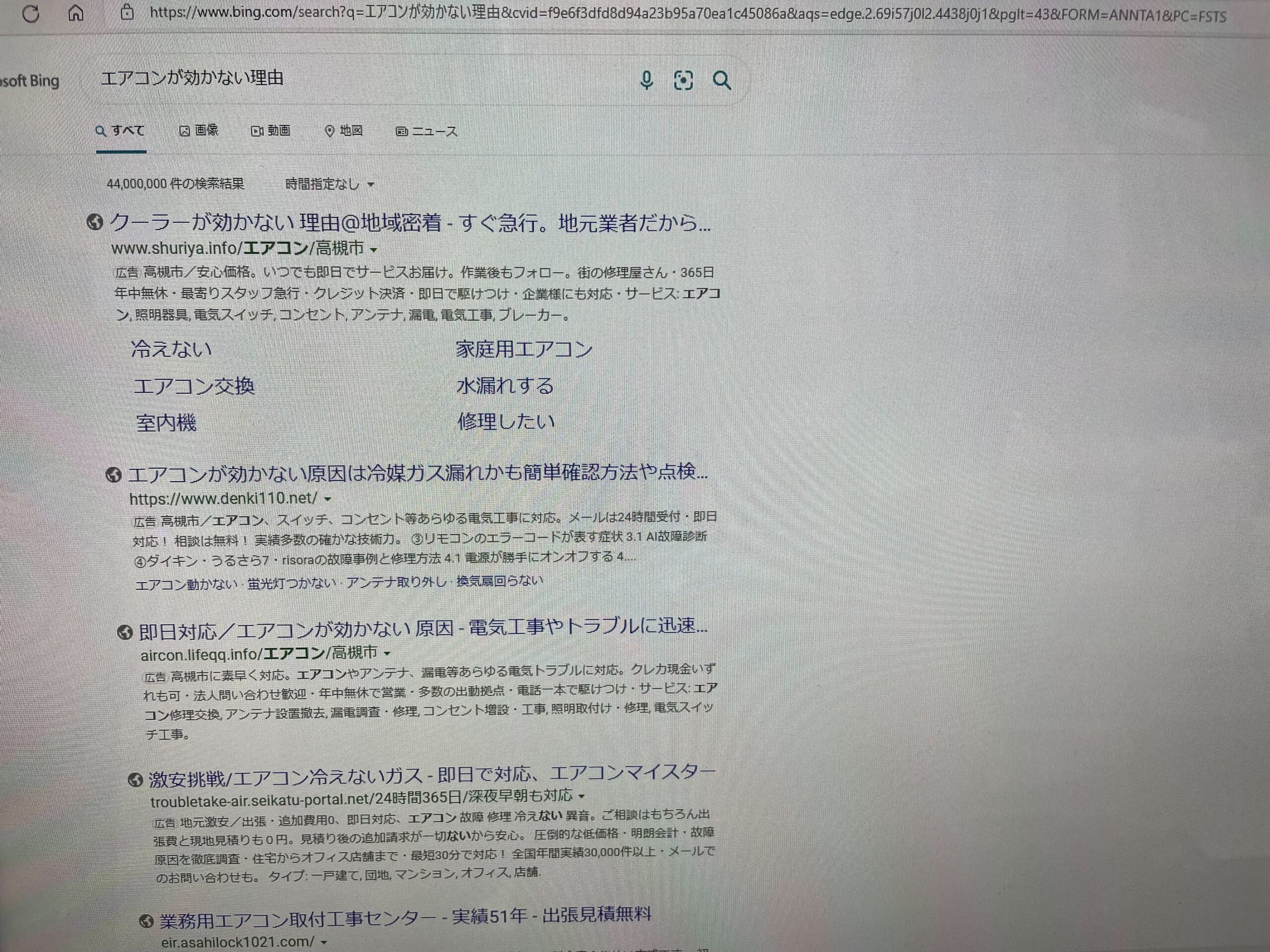Open the 時間指定なし dropdown

pos(329,185)
